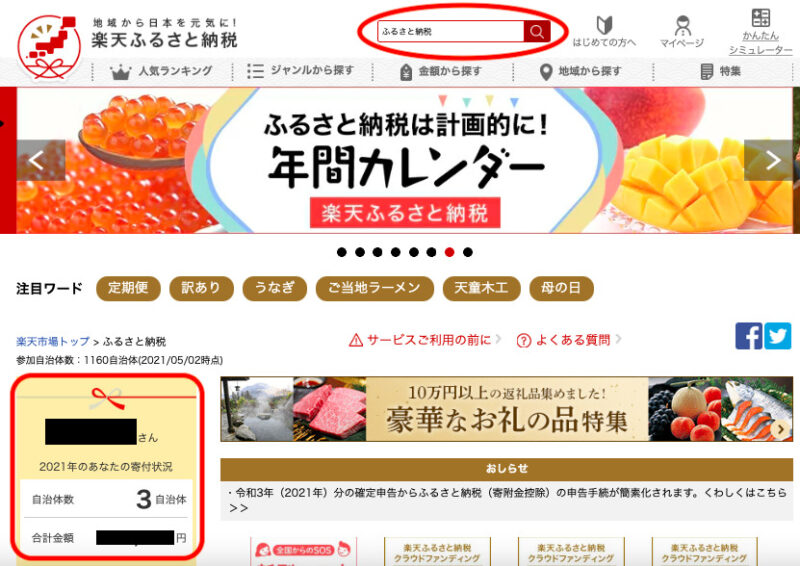Follow the 楽天市場トップ breadcrumb link

coord(53,341)
